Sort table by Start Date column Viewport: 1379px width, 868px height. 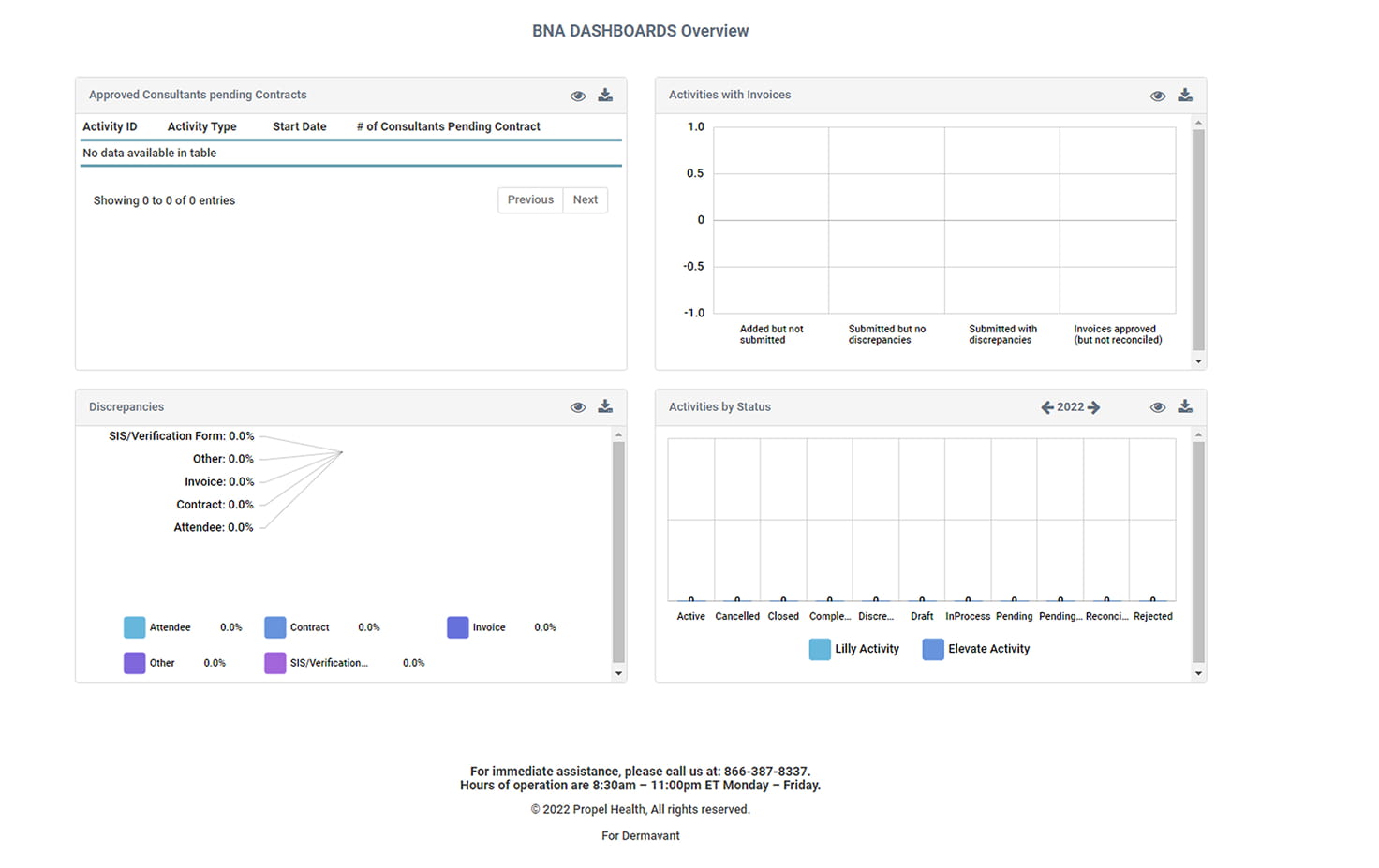click(300, 127)
